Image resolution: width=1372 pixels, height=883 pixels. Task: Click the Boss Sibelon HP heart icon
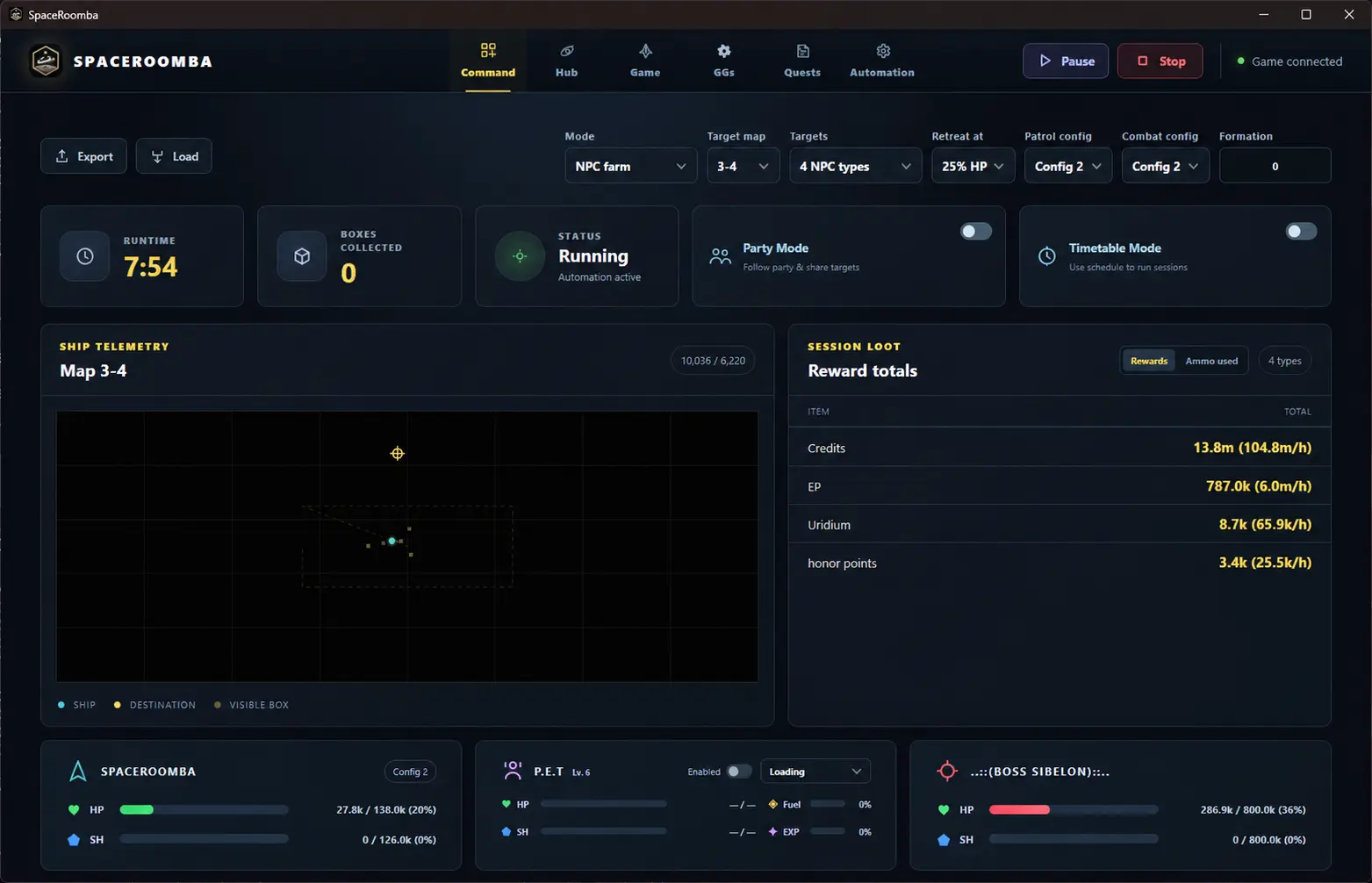coord(944,810)
